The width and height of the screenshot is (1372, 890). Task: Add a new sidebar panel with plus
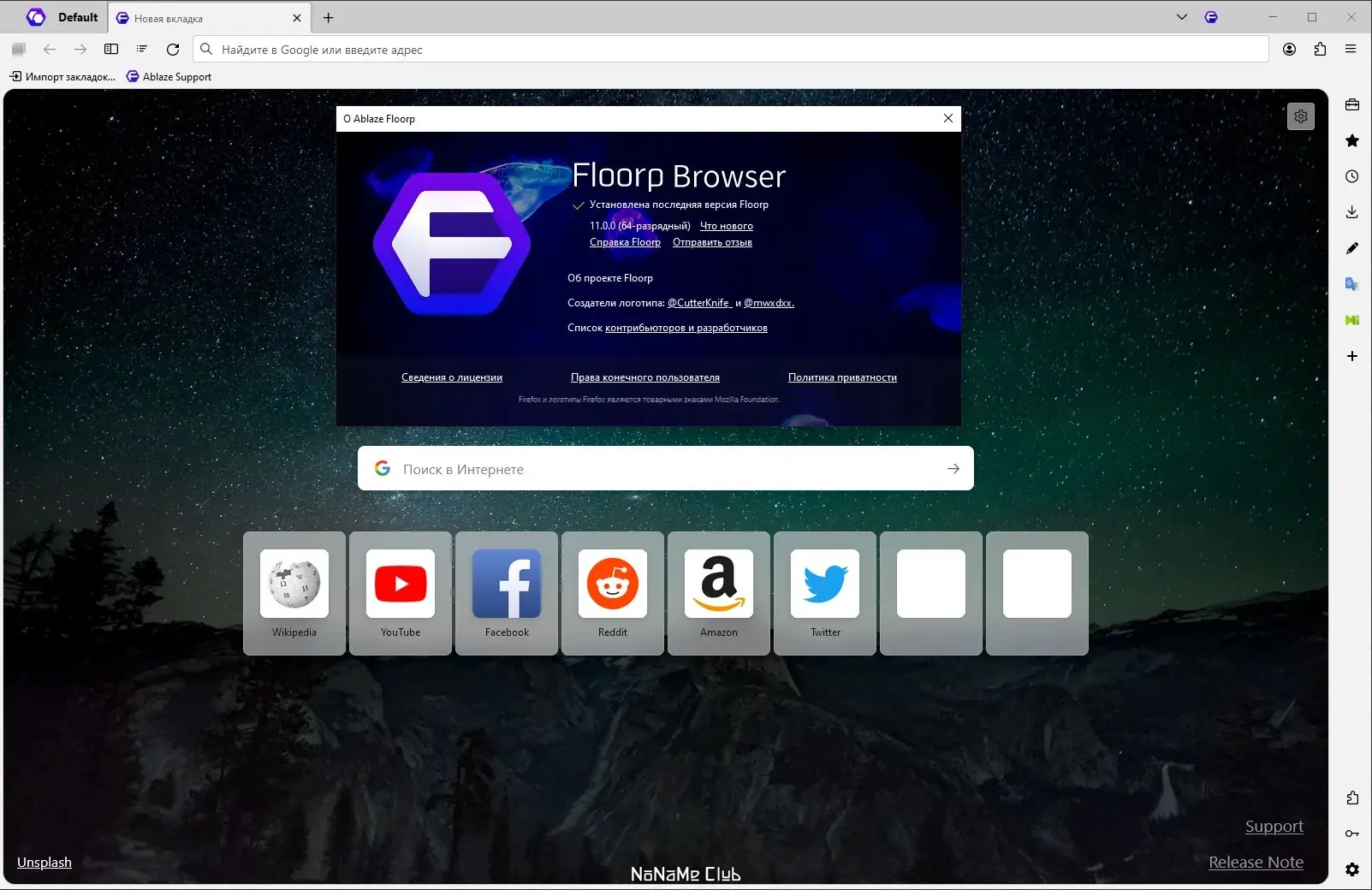(x=1352, y=356)
